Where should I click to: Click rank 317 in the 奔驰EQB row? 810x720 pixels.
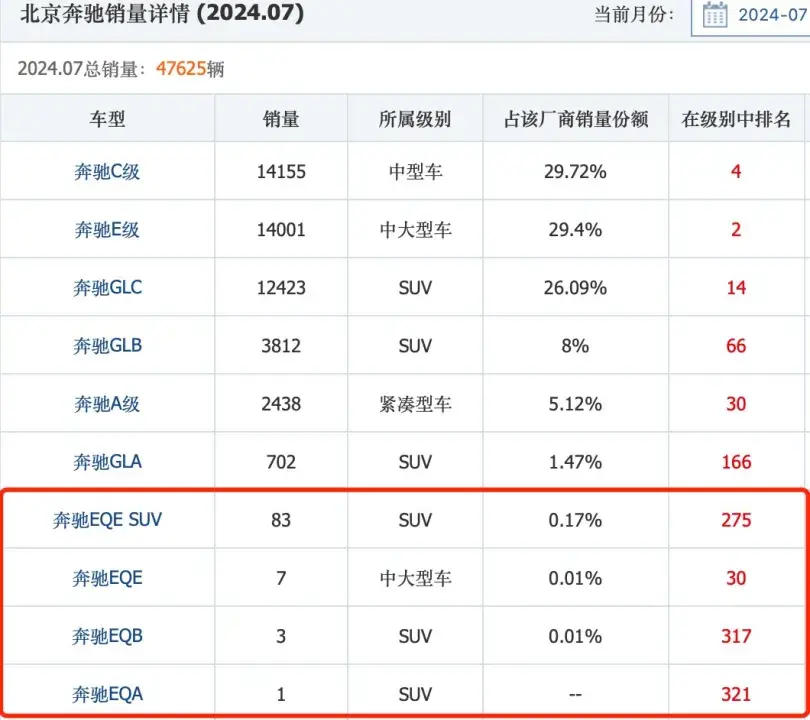[736, 636]
